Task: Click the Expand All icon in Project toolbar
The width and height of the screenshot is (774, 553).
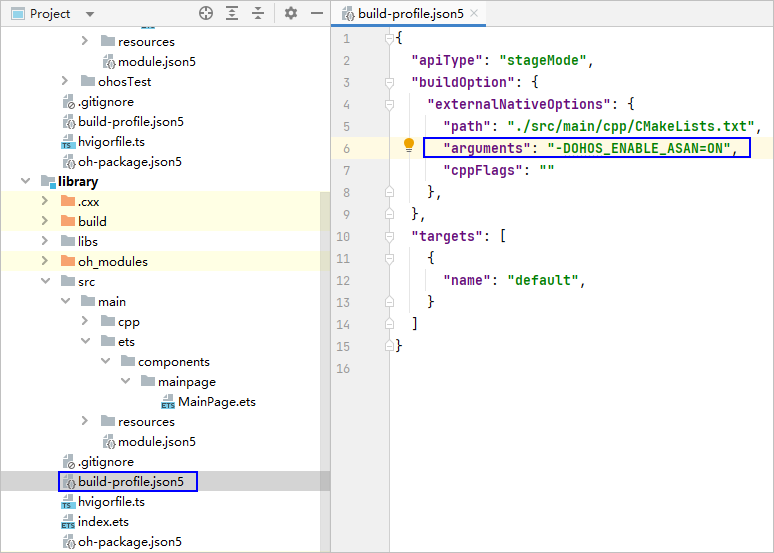Action: (232, 13)
